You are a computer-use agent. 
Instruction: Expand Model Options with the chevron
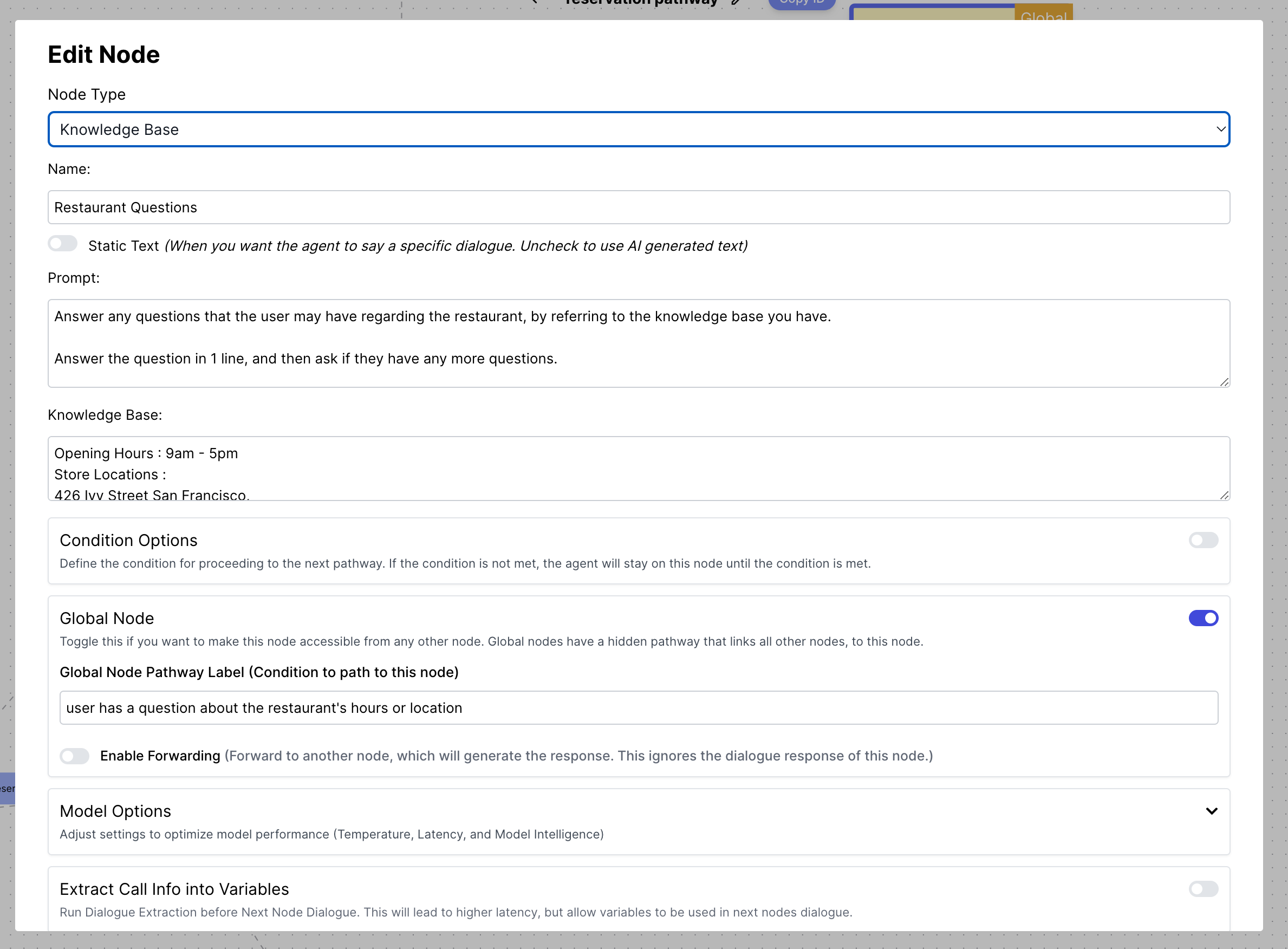(x=1212, y=811)
